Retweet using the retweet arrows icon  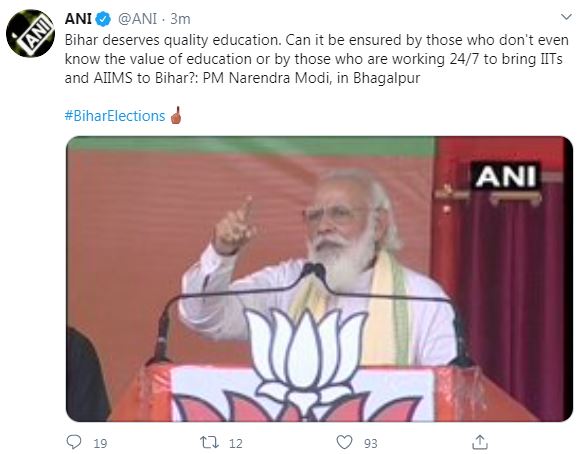pyautogui.click(x=209, y=442)
